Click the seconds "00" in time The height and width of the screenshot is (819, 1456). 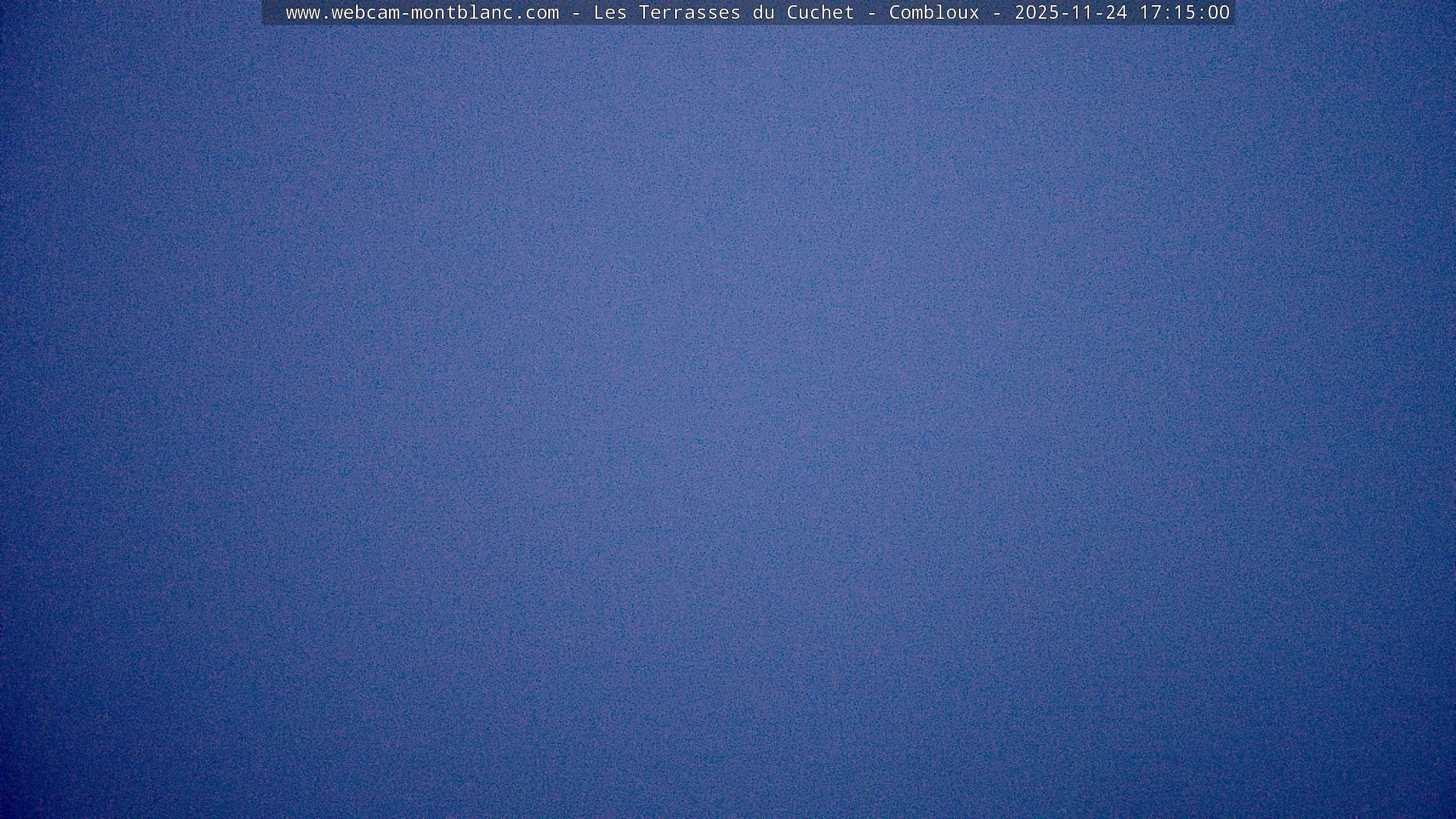coord(1218,13)
